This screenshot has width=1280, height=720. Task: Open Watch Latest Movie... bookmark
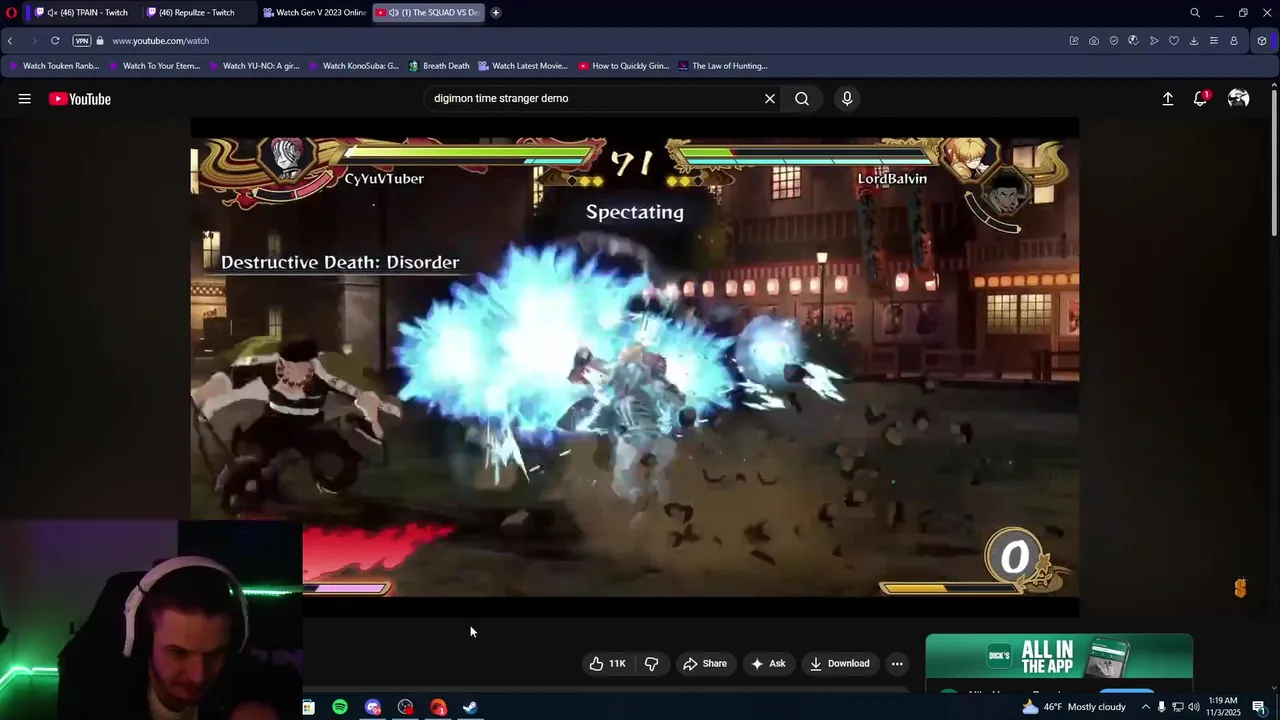[x=523, y=66]
